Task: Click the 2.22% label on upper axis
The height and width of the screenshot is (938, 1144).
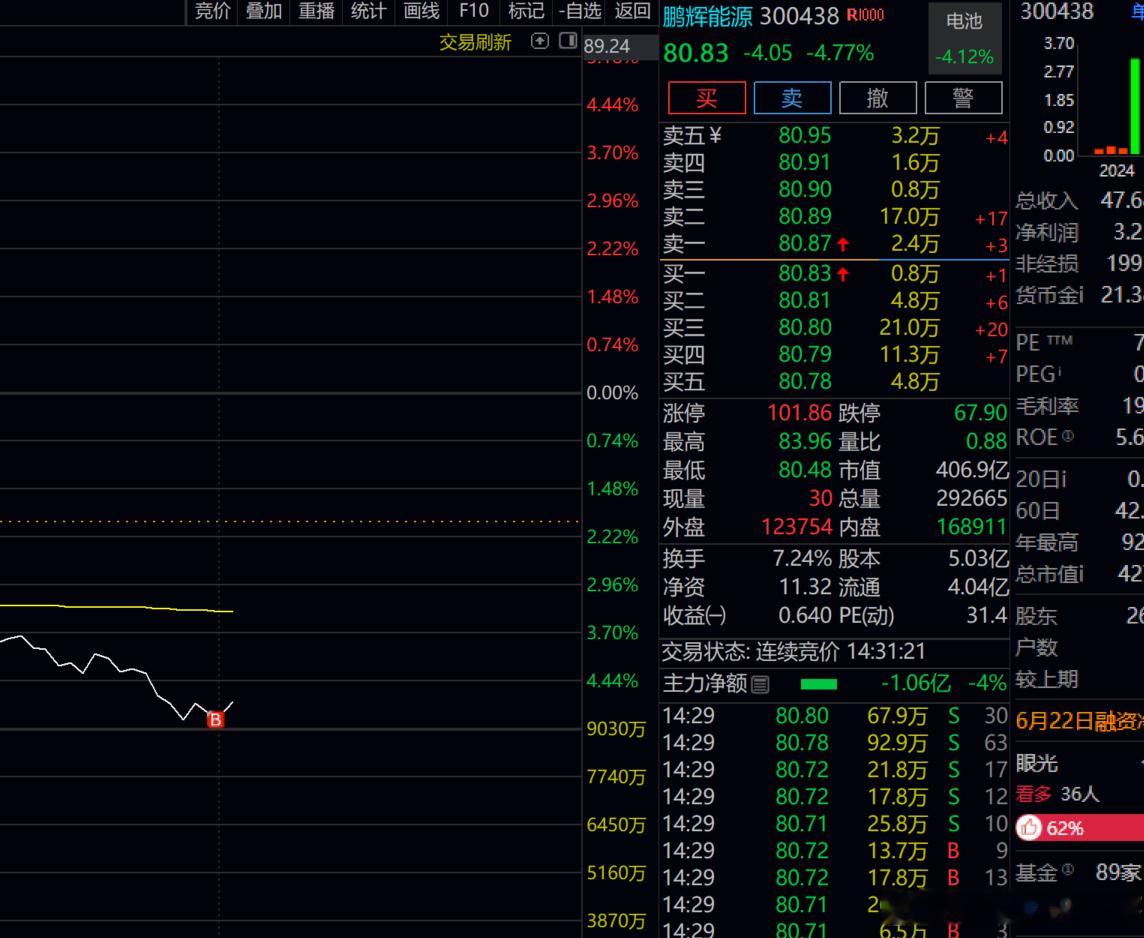Action: (x=612, y=249)
